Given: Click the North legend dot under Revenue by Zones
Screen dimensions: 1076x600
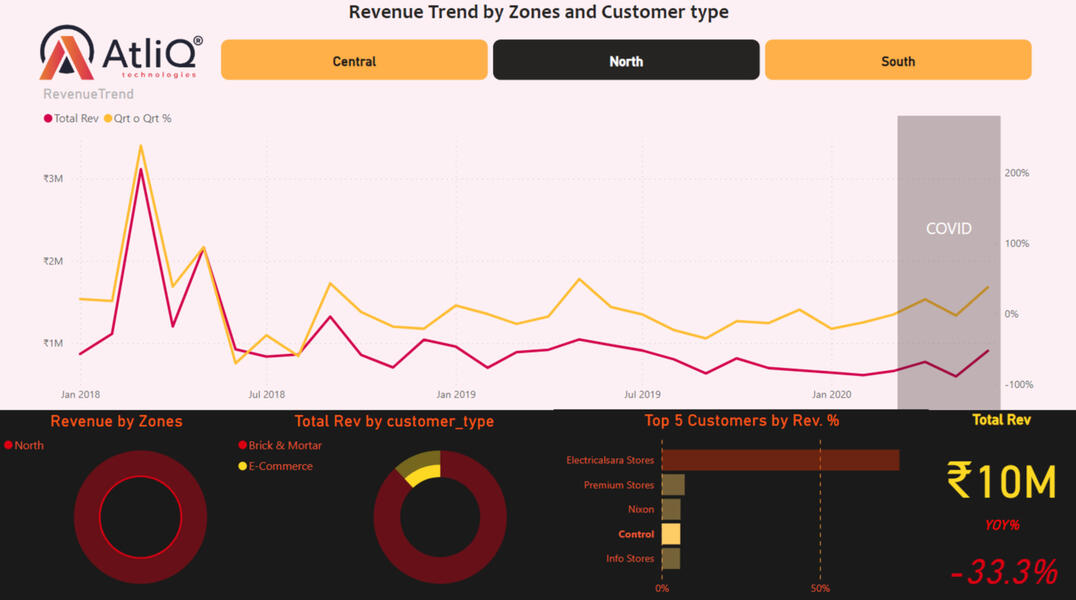Looking at the screenshot, I should pos(9,446).
